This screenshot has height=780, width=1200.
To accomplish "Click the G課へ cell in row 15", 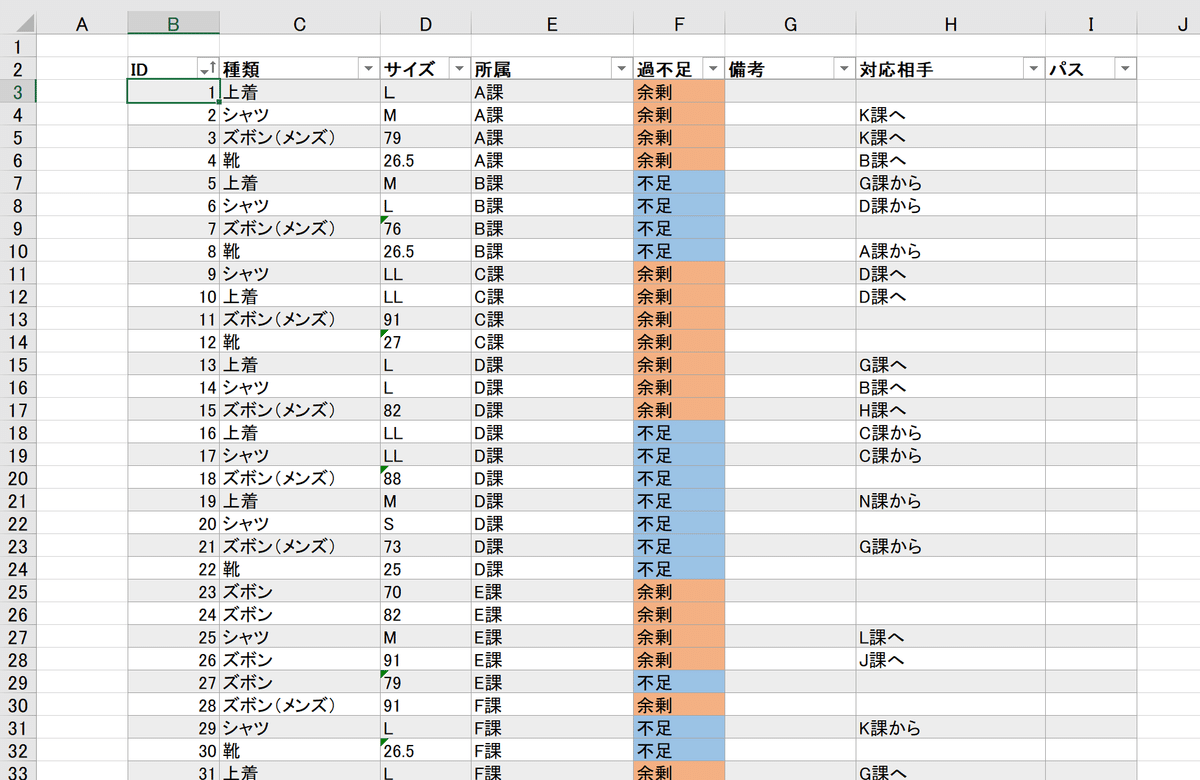I will point(951,364).
